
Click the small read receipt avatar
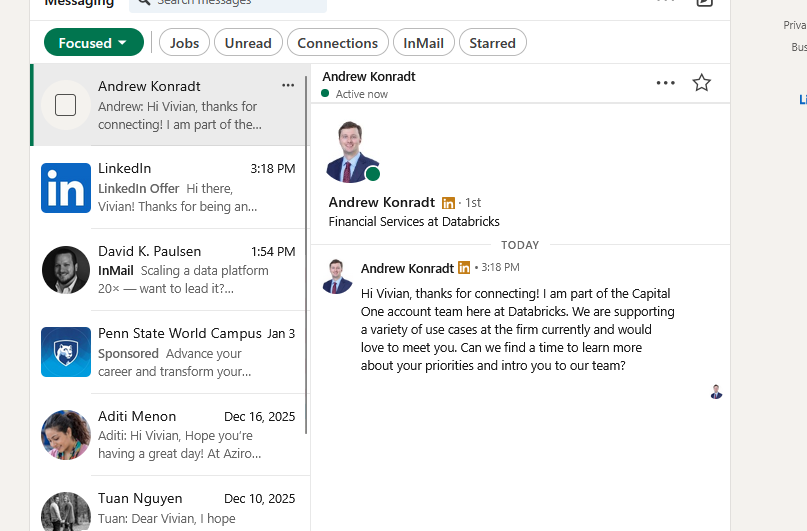(x=716, y=392)
